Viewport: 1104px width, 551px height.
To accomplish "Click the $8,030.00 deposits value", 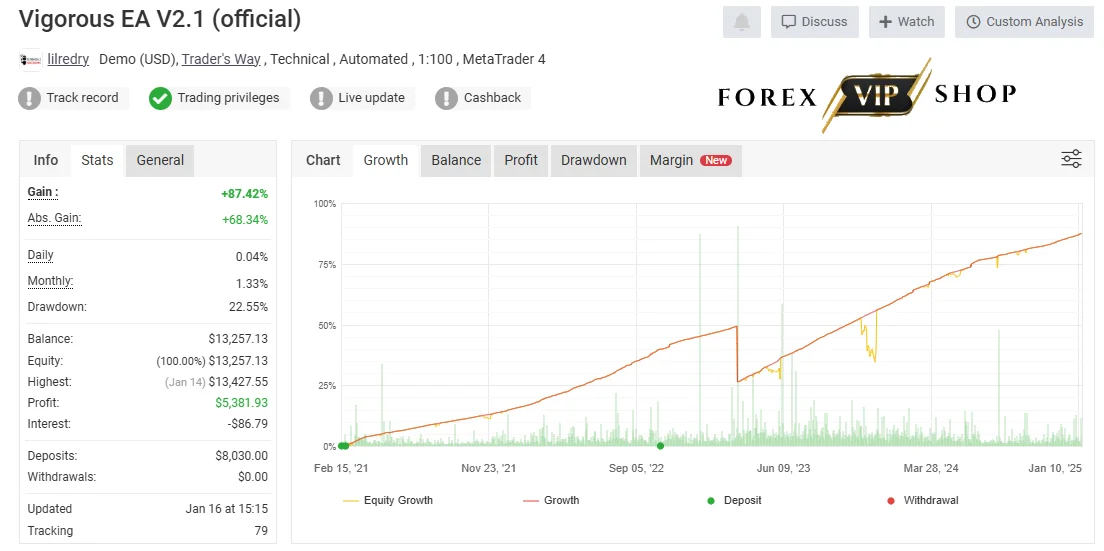I will click(x=242, y=455).
